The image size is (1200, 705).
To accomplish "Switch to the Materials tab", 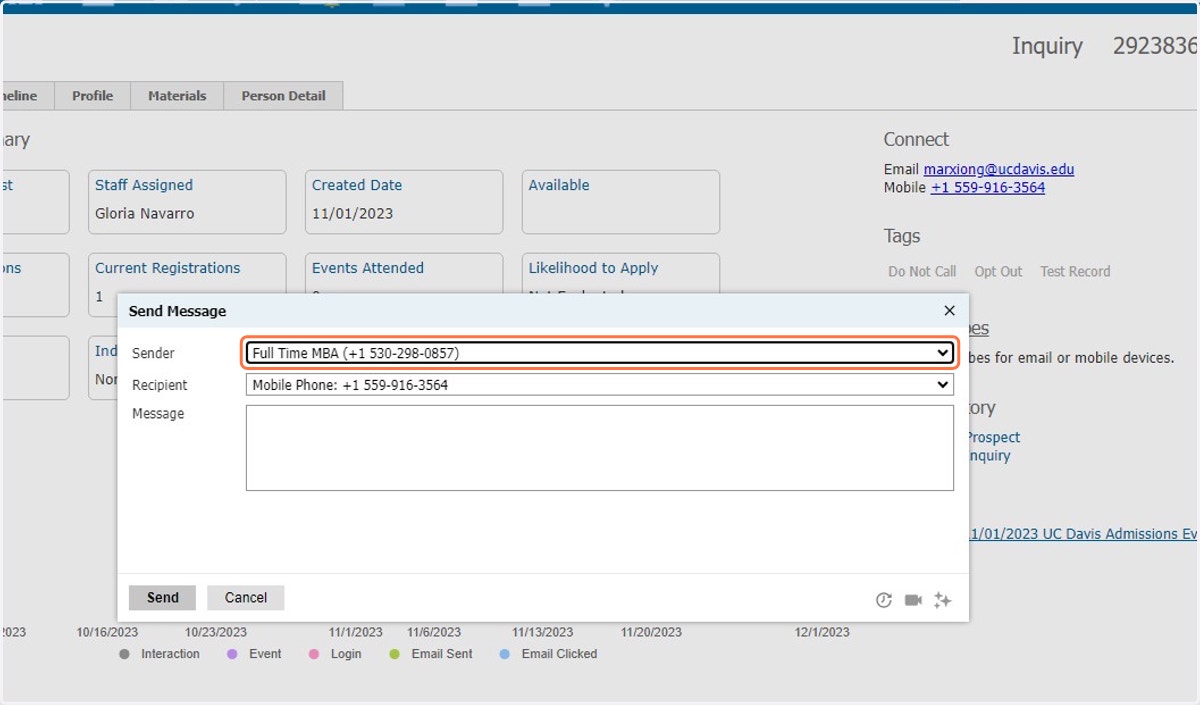I will point(177,96).
